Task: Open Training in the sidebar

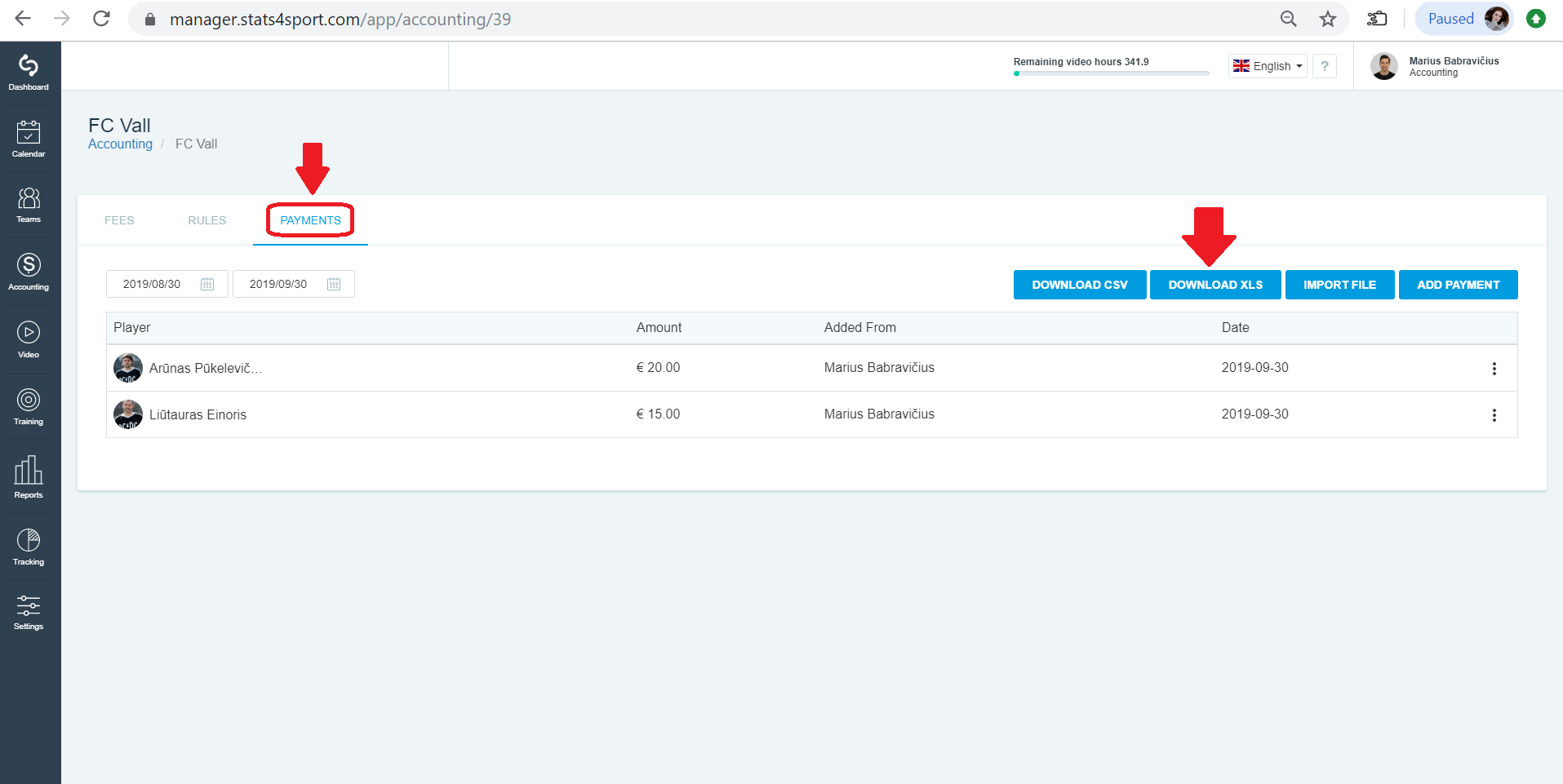Action: (29, 406)
